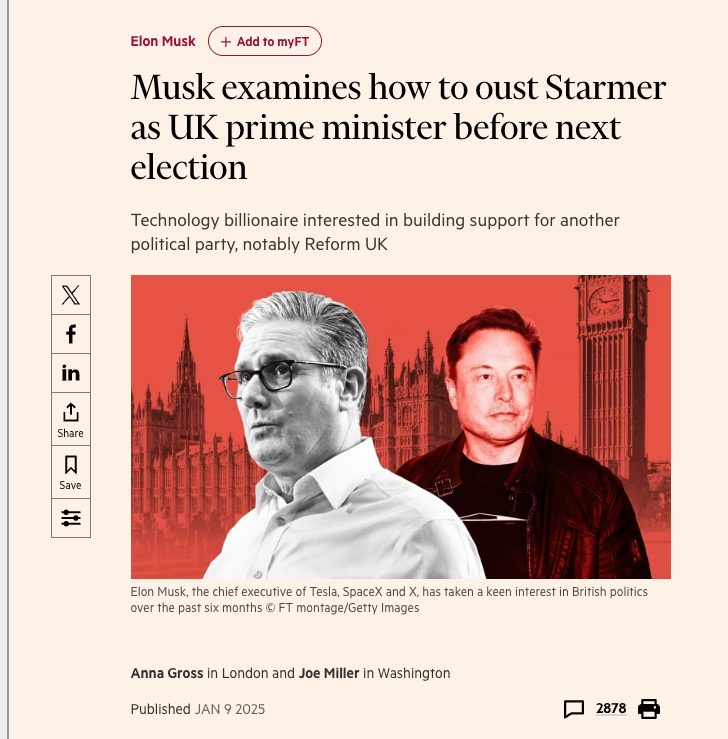Open reading settings sliders icon

tap(71, 518)
